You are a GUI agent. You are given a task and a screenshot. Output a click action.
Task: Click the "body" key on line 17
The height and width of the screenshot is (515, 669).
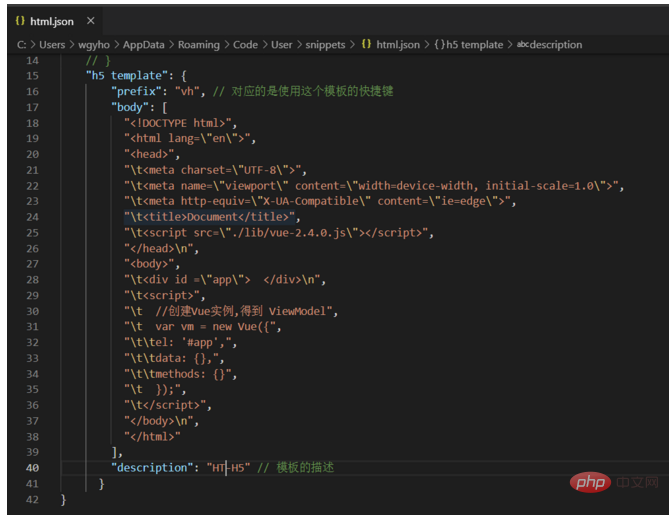[x=130, y=107]
